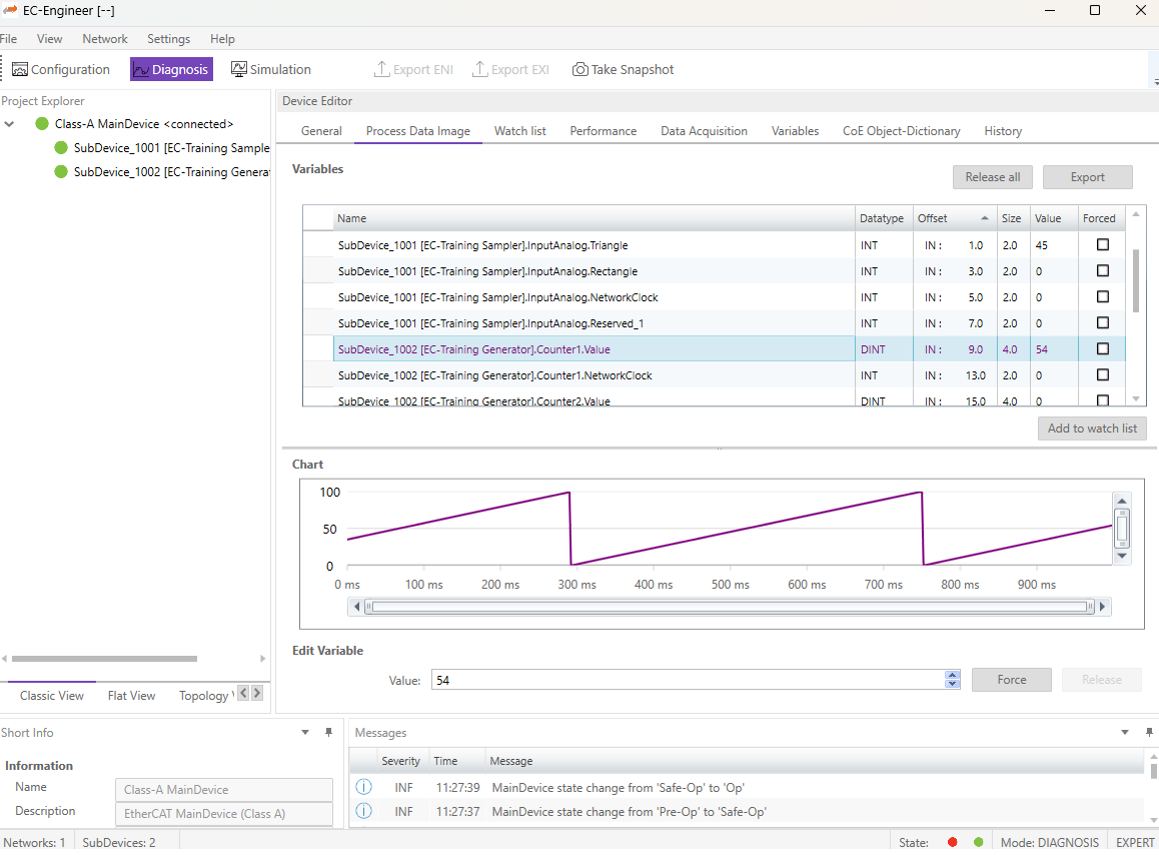
Task: Switch to the Watch list tab
Action: point(520,131)
